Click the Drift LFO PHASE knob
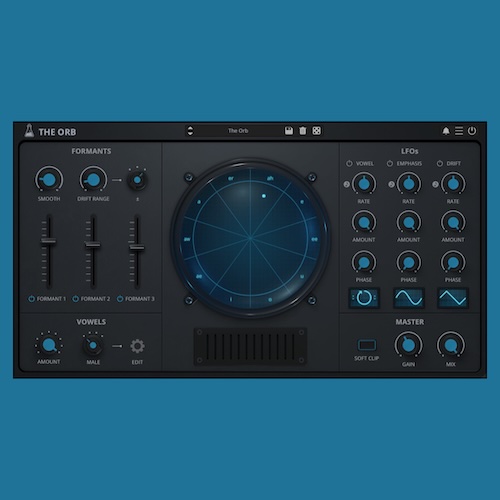 (453, 263)
